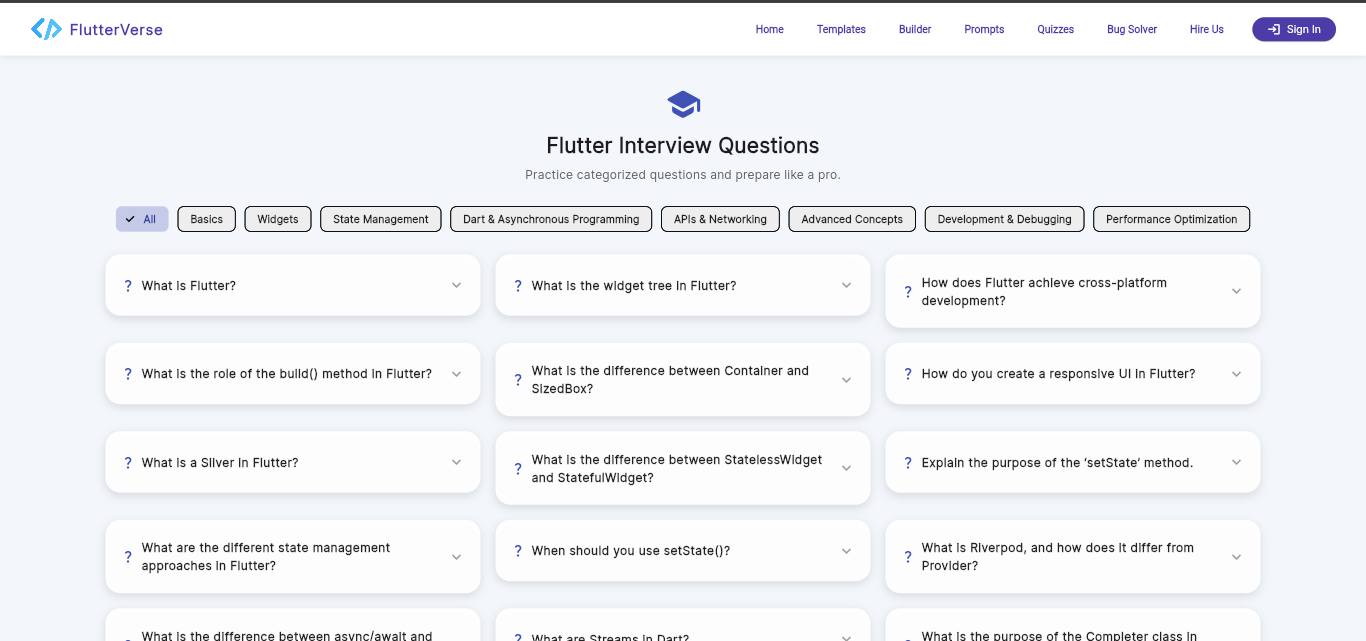Open the Bug Solver section
Screen dimensions: 1366x641
click(1131, 29)
